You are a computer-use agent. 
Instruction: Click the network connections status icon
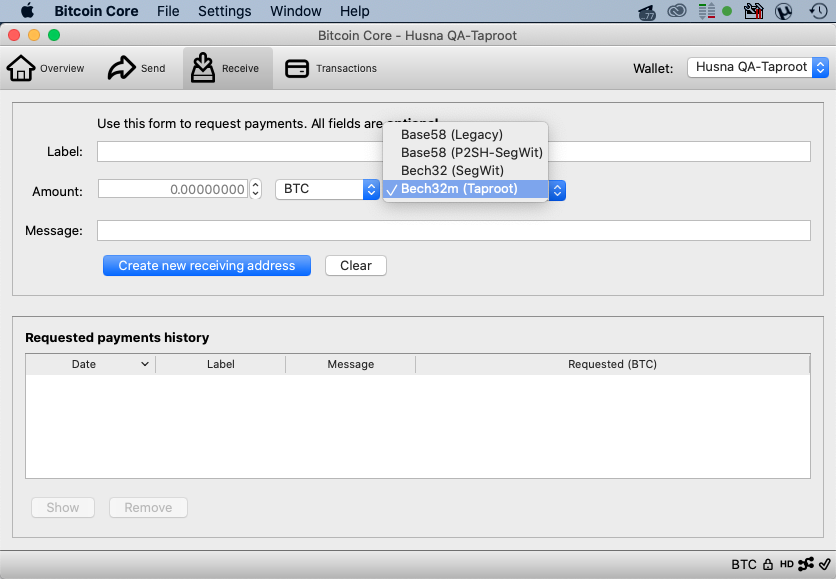tap(806, 564)
